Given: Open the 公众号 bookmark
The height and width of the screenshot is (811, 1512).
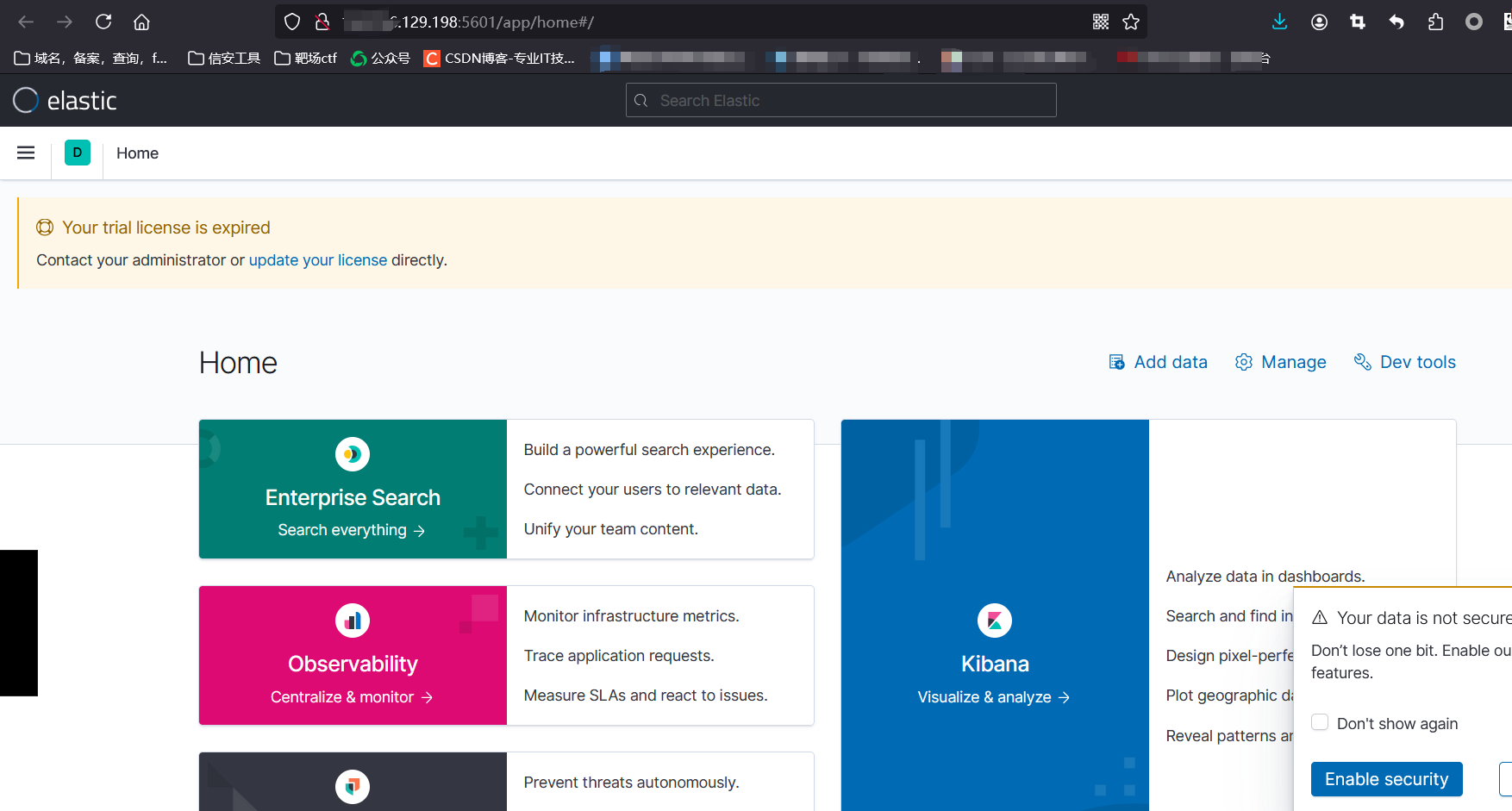Looking at the screenshot, I should pyautogui.click(x=380, y=58).
